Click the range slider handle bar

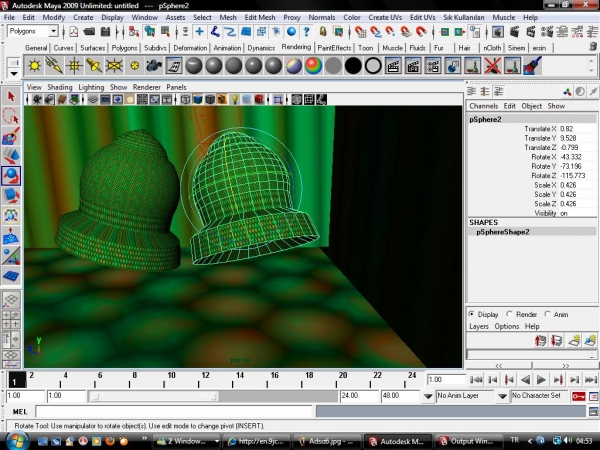[x=154, y=396]
